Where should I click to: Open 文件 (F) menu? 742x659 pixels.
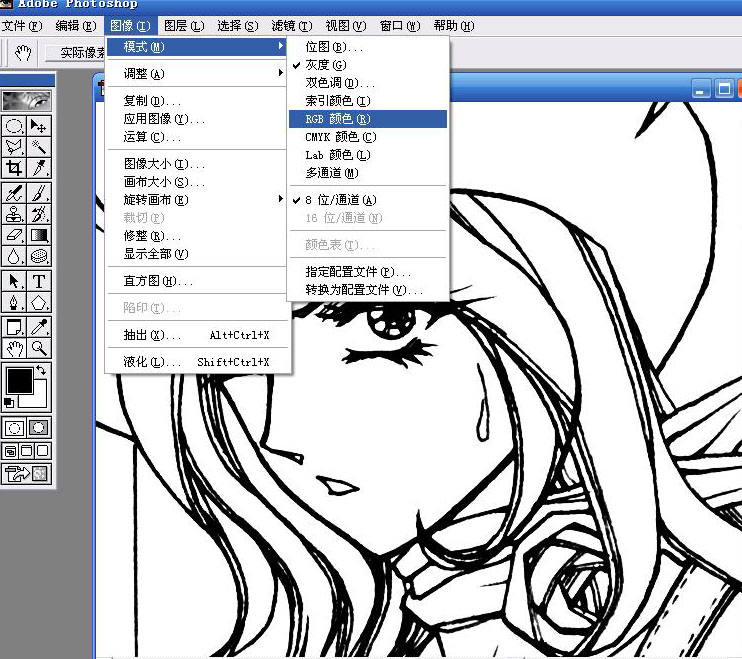(22, 26)
